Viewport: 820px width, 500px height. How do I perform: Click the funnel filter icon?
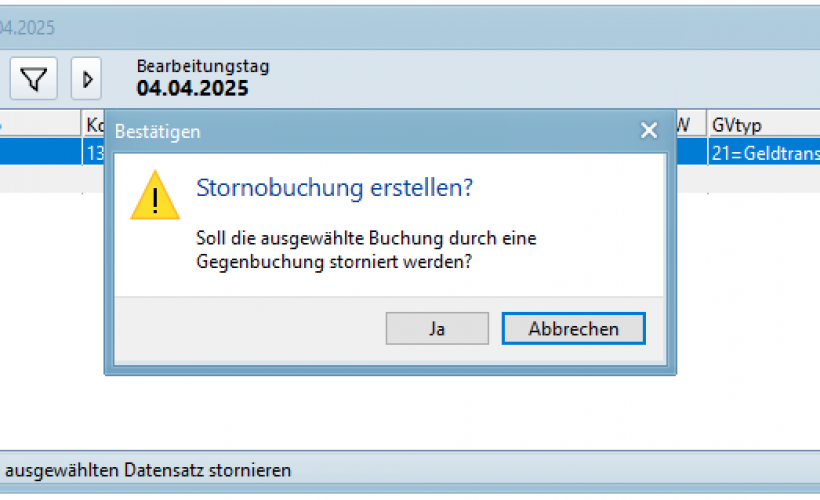click(x=34, y=78)
